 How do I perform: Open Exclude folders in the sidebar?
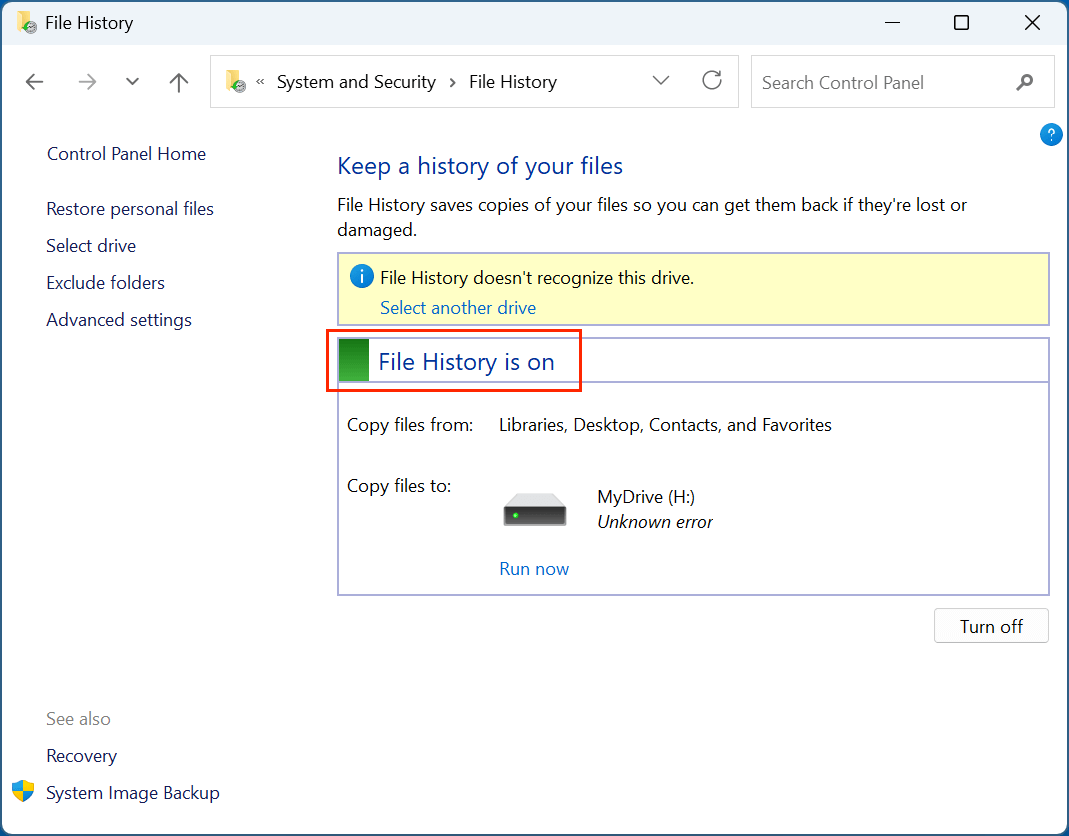pyautogui.click(x=105, y=283)
